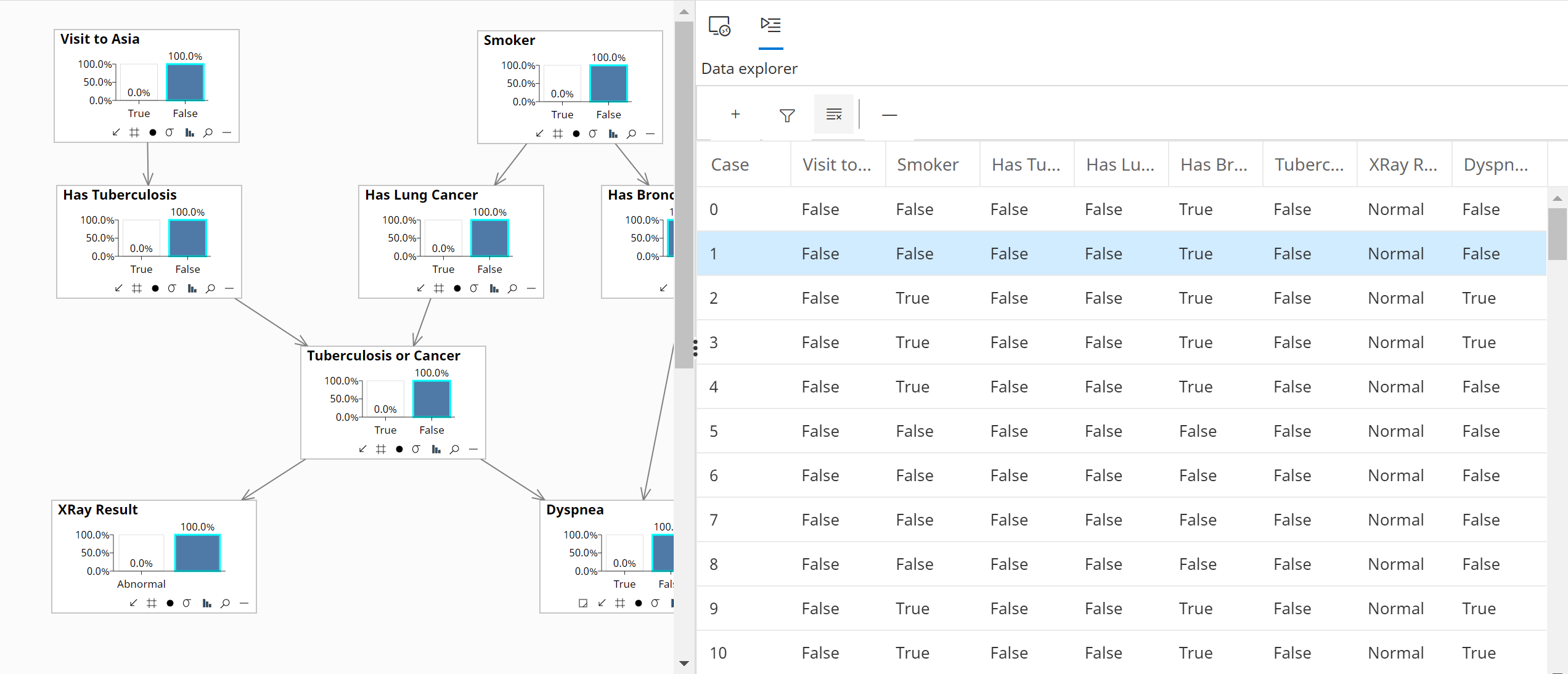Screen dimensions: 1568x674
Task: Click the add case plus icon in Data explorer
Action: pos(736,114)
